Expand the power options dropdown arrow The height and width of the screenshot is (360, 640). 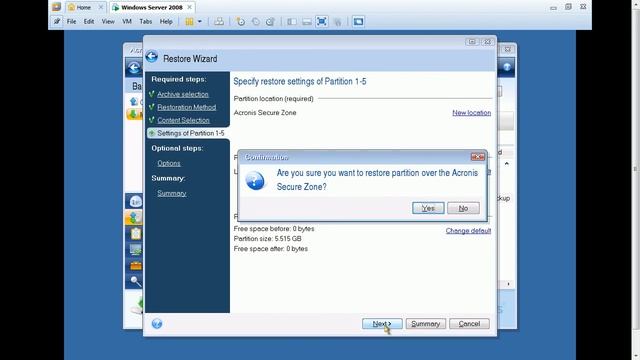200,22
